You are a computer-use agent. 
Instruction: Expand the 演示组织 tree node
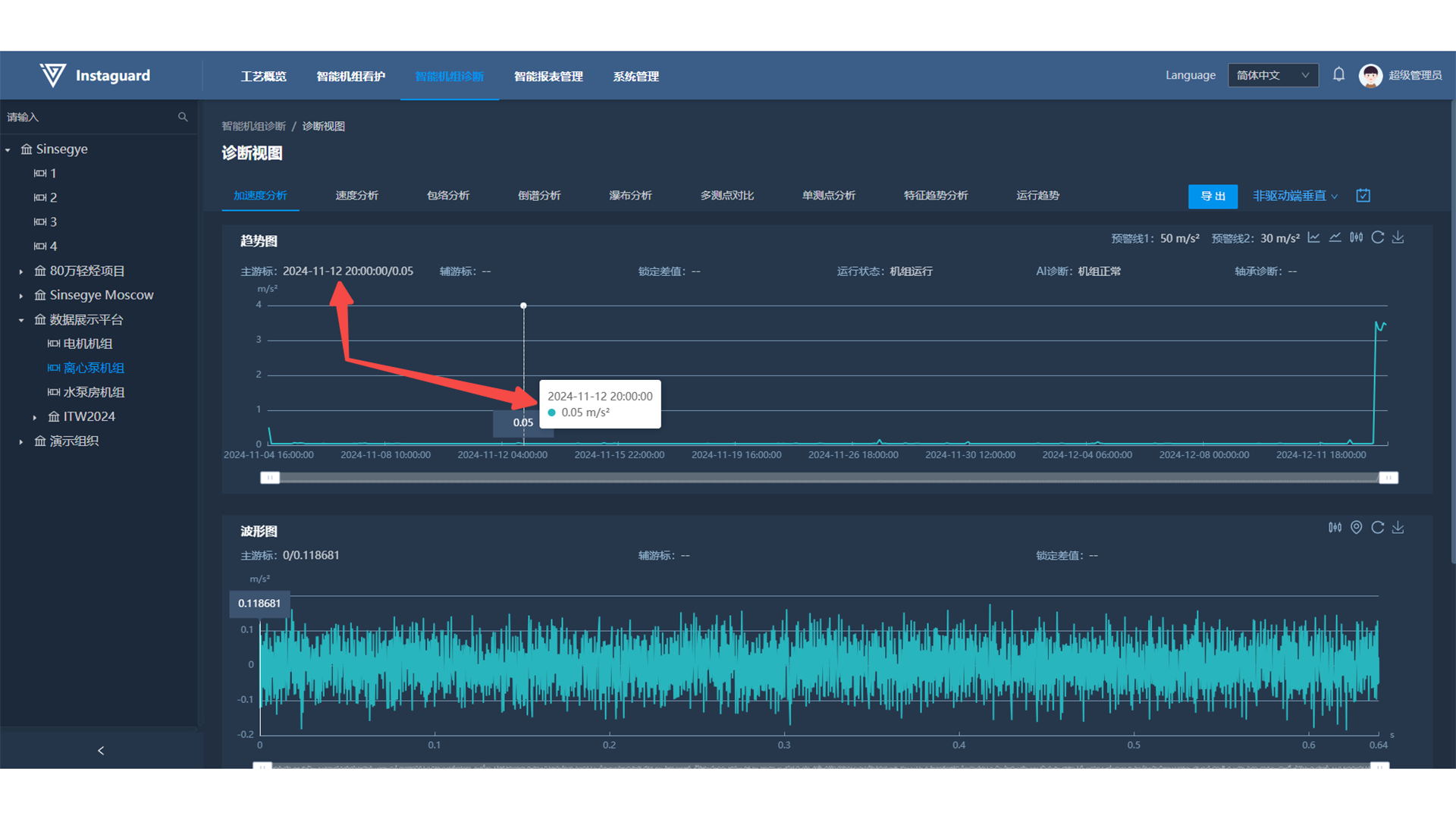21,441
